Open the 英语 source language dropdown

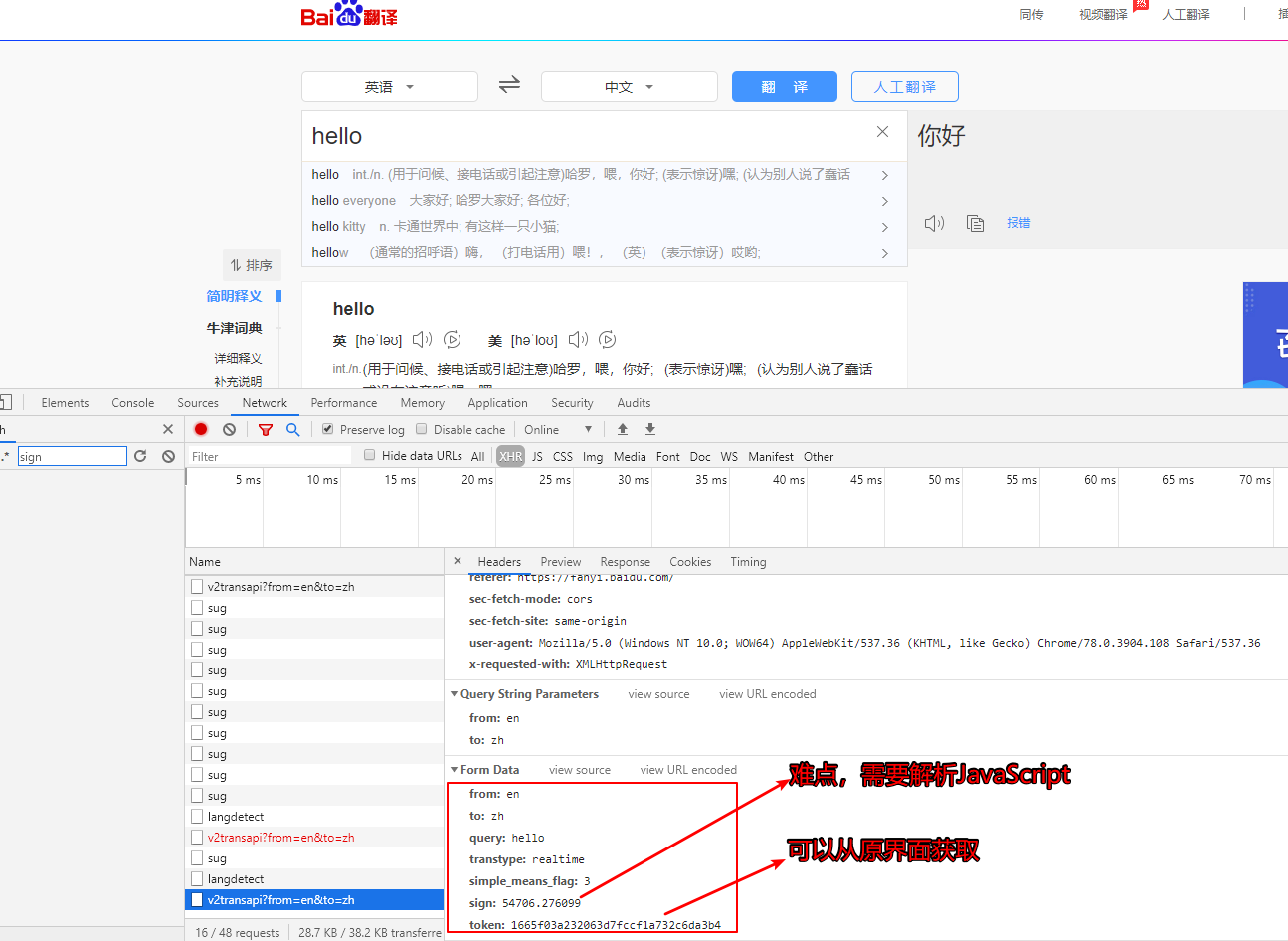[389, 87]
